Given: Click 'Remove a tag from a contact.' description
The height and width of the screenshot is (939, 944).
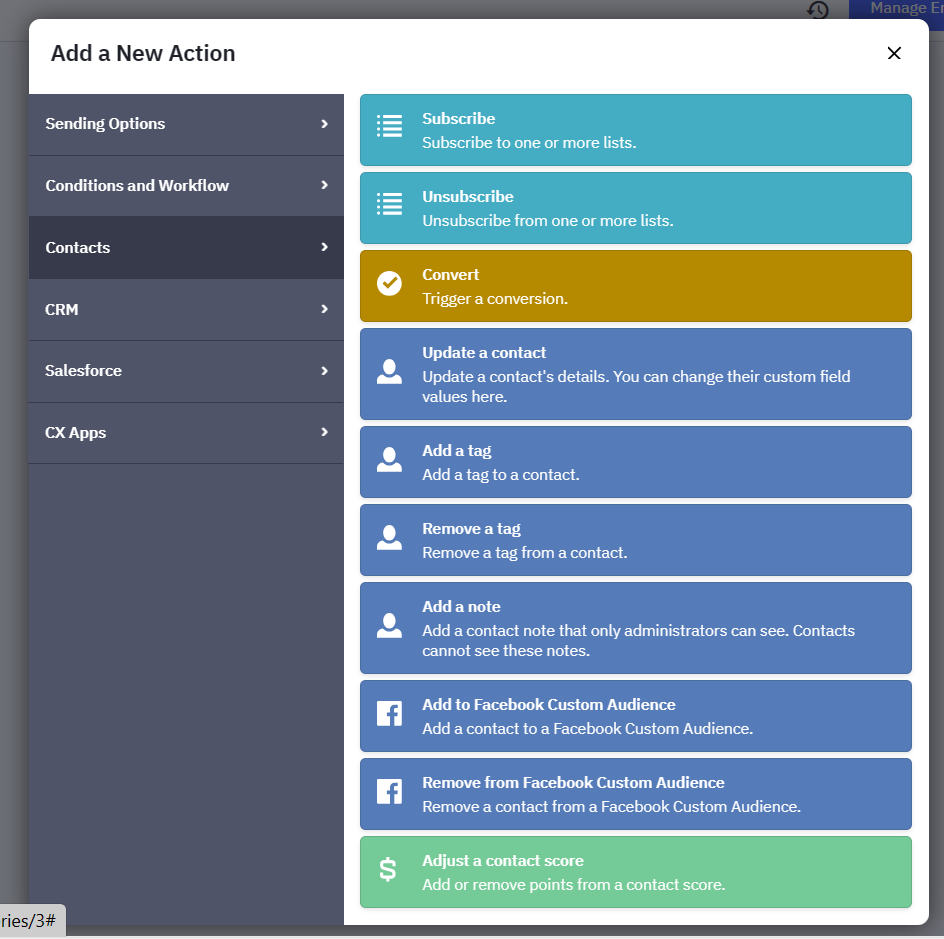Looking at the screenshot, I should point(524,553).
